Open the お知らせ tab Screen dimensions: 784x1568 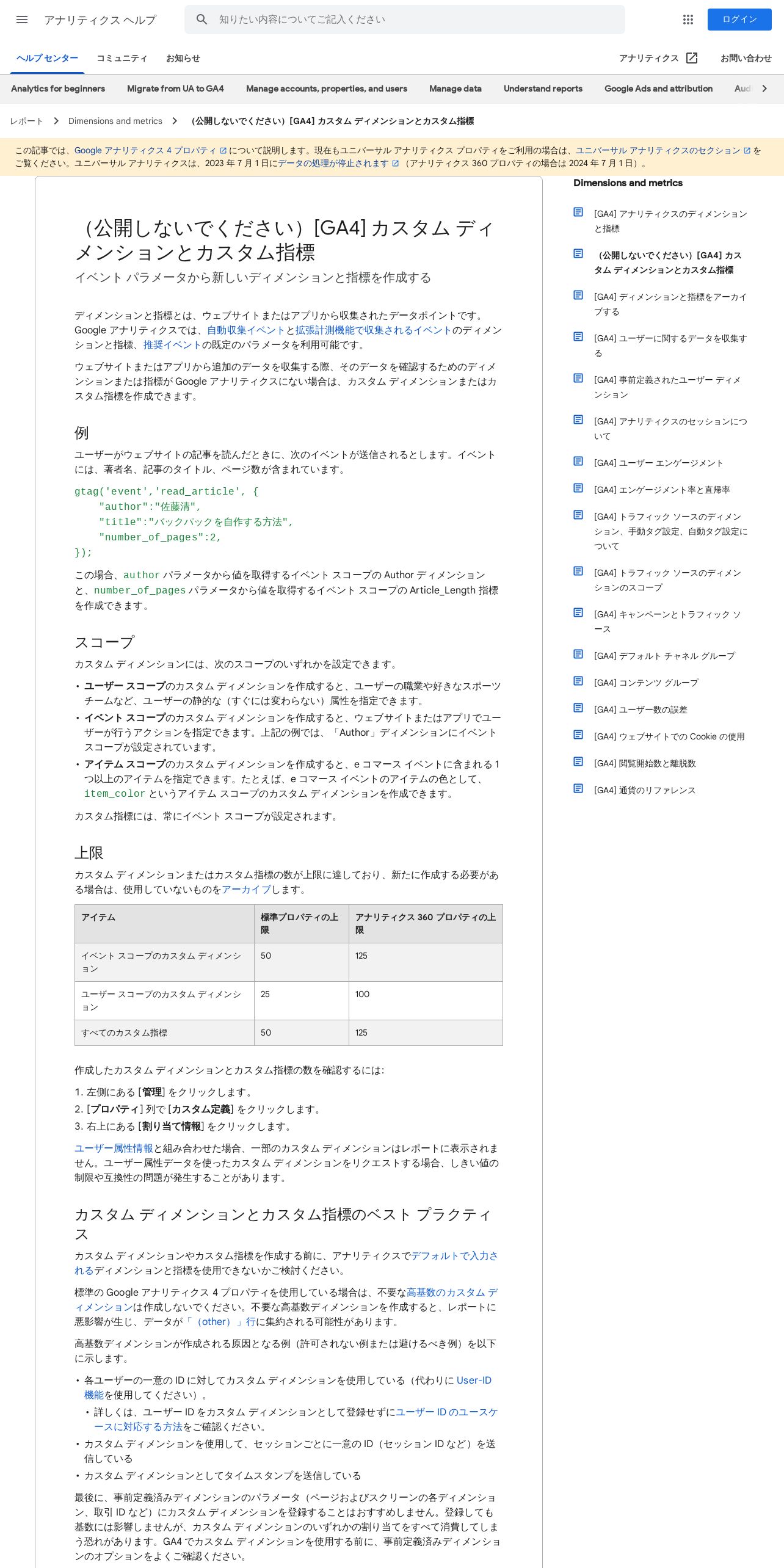[183, 58]
